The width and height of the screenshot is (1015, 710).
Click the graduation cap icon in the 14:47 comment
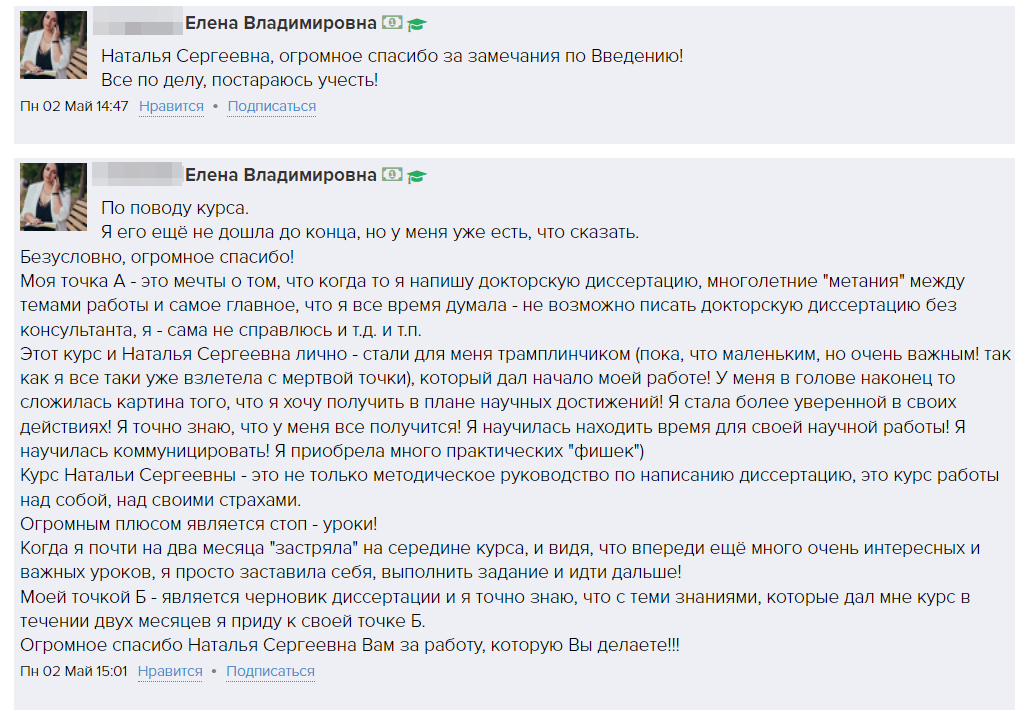pos(416,24)
